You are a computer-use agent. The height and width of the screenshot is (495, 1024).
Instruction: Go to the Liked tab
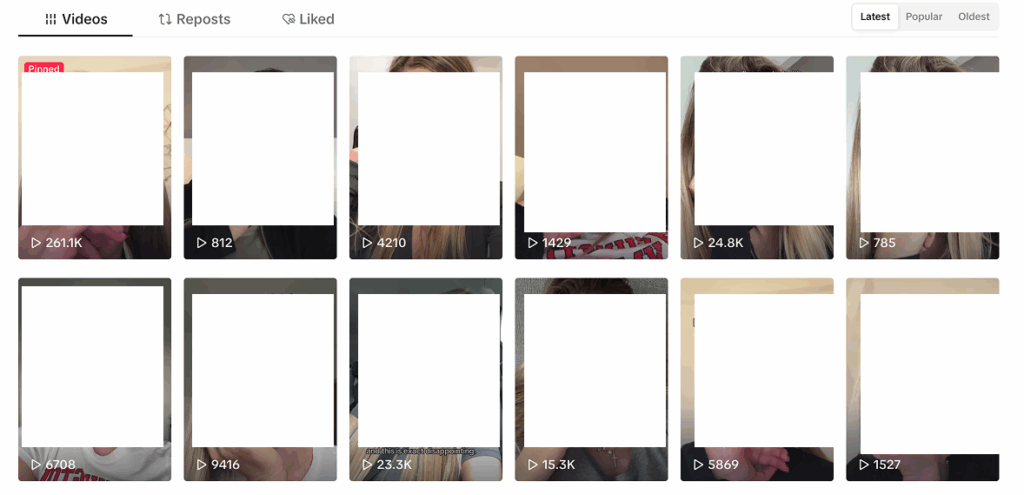point(308,20)
